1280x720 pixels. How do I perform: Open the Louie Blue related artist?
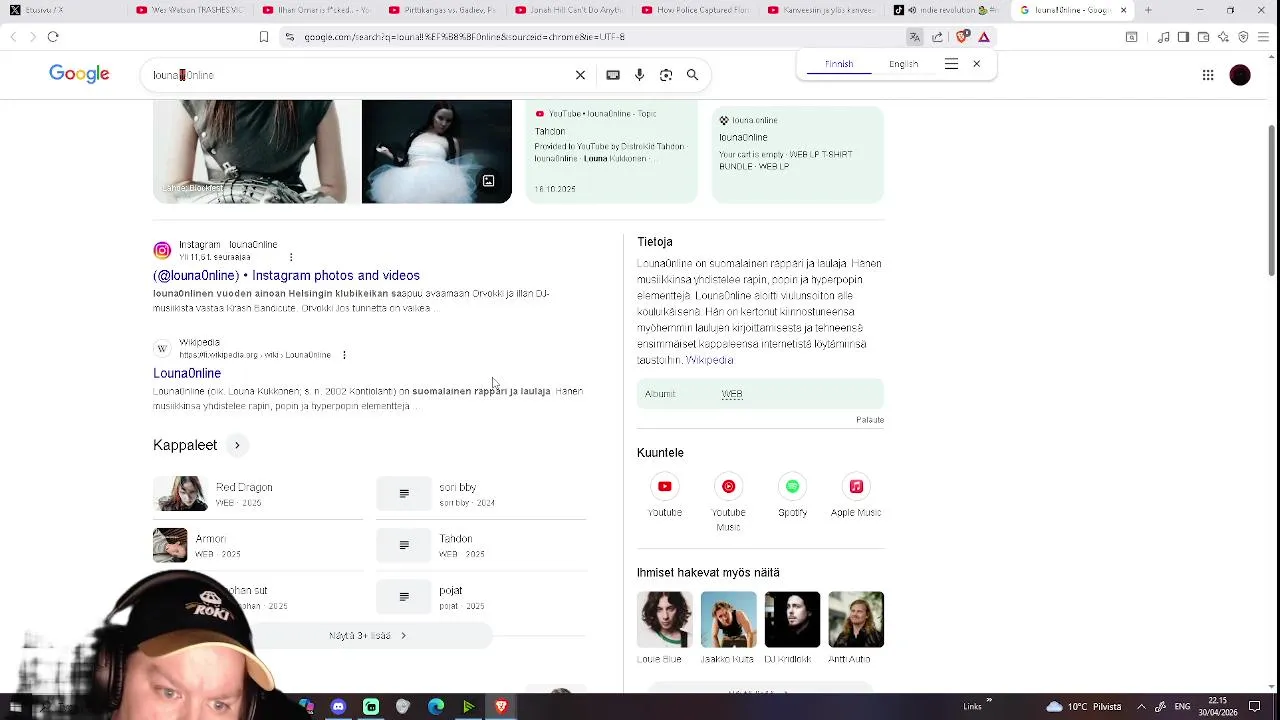pyautogui.click(x=665, y=628)
